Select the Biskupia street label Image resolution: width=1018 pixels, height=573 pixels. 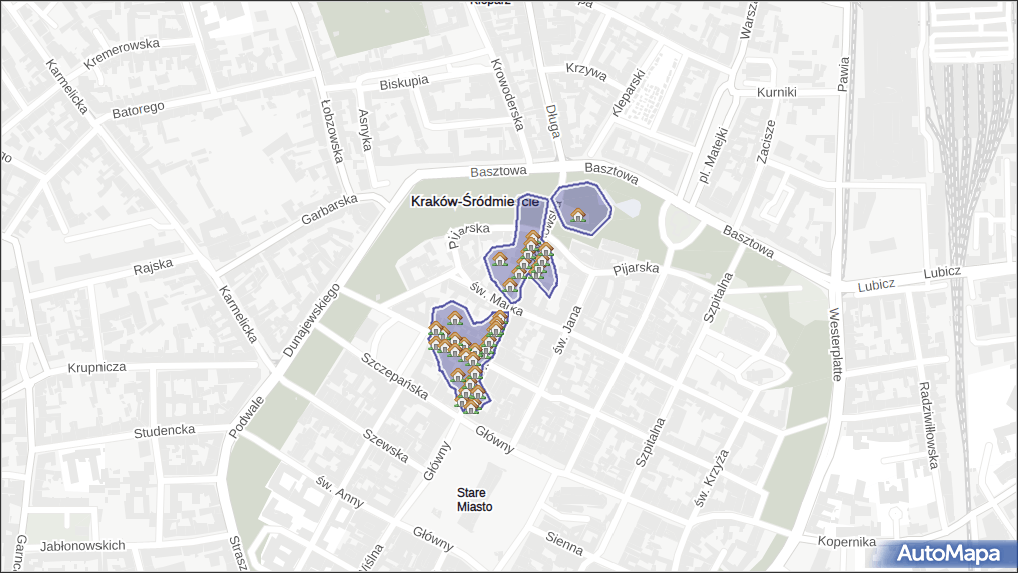point(404,82)
